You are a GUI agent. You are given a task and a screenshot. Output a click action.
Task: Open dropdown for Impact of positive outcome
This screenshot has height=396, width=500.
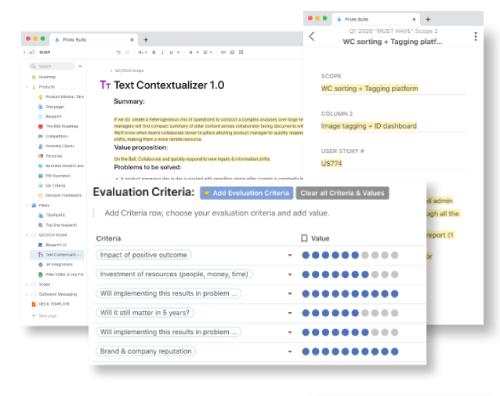[x=290, y=255]
